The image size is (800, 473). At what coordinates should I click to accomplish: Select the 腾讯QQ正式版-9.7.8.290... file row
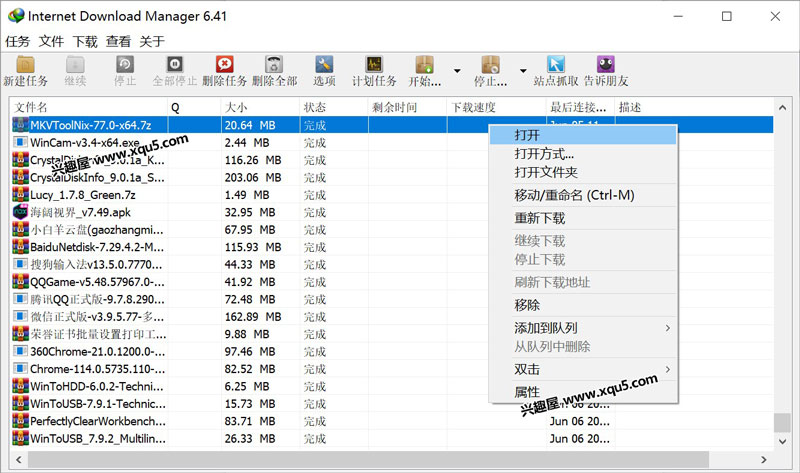coord(391,299)
